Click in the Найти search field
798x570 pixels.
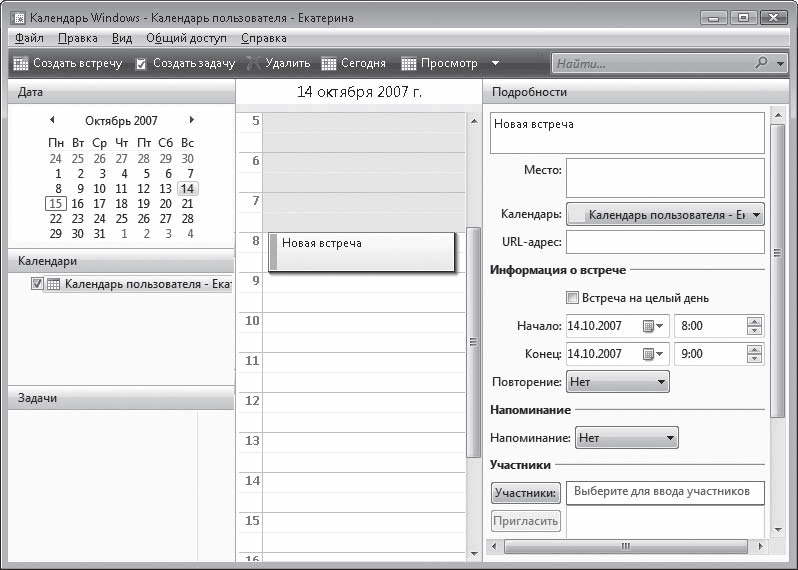pos(651,64)
